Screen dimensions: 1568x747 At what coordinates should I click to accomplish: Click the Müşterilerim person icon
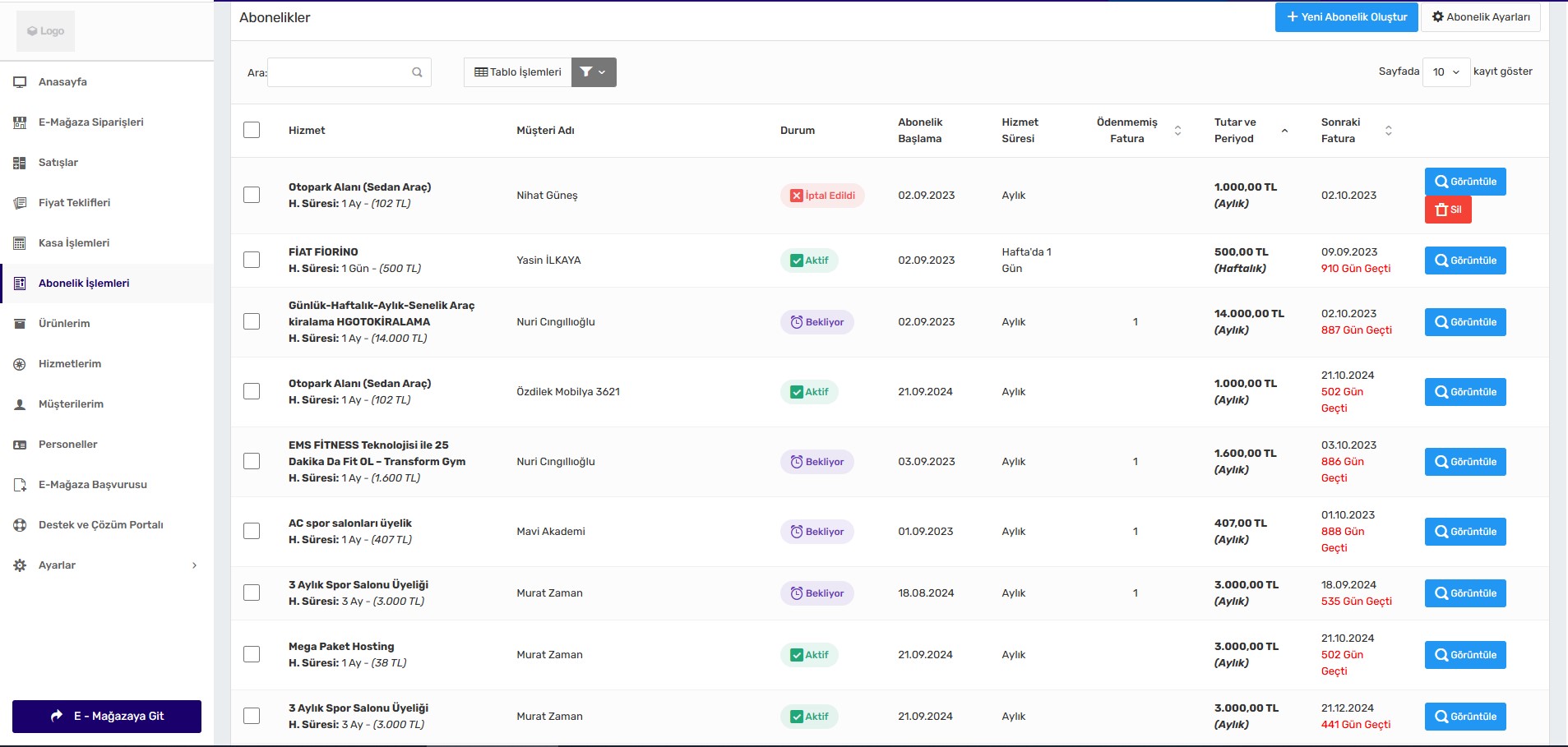pyautogui.click(x=20, y=404)
